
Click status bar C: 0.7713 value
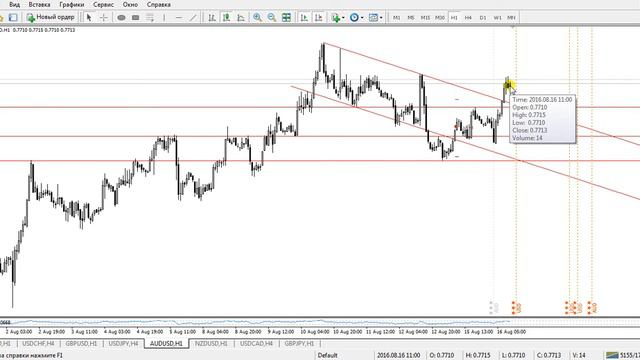click(549, 356)
